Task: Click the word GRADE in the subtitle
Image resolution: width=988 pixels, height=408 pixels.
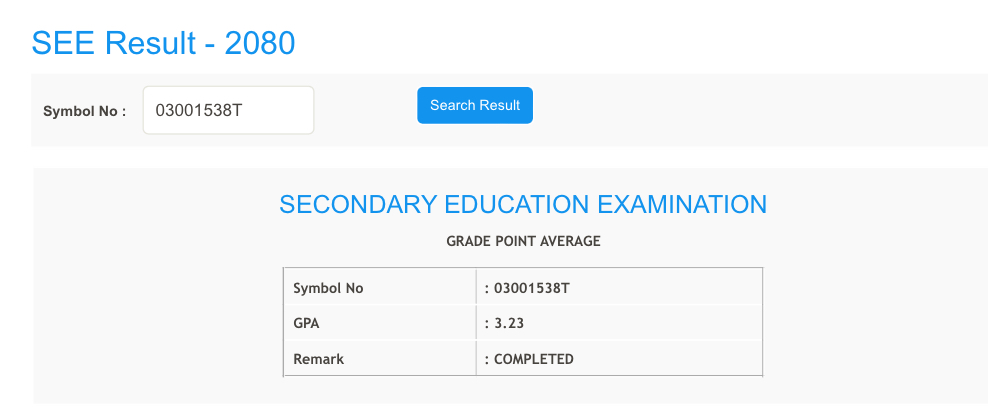Action: [x=467, y=241]
